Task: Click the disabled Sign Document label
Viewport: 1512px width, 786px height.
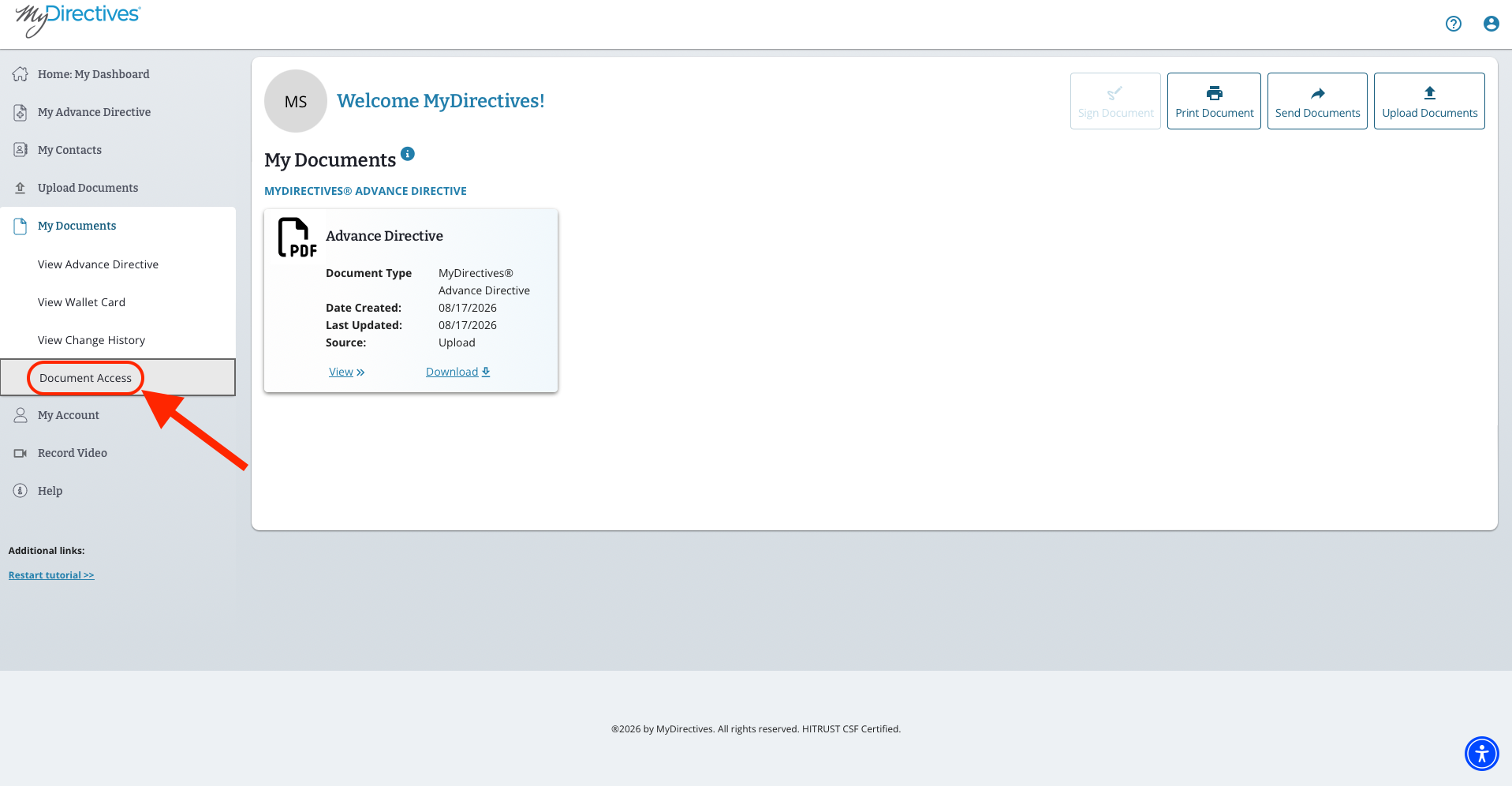Action: point(1115,113)
